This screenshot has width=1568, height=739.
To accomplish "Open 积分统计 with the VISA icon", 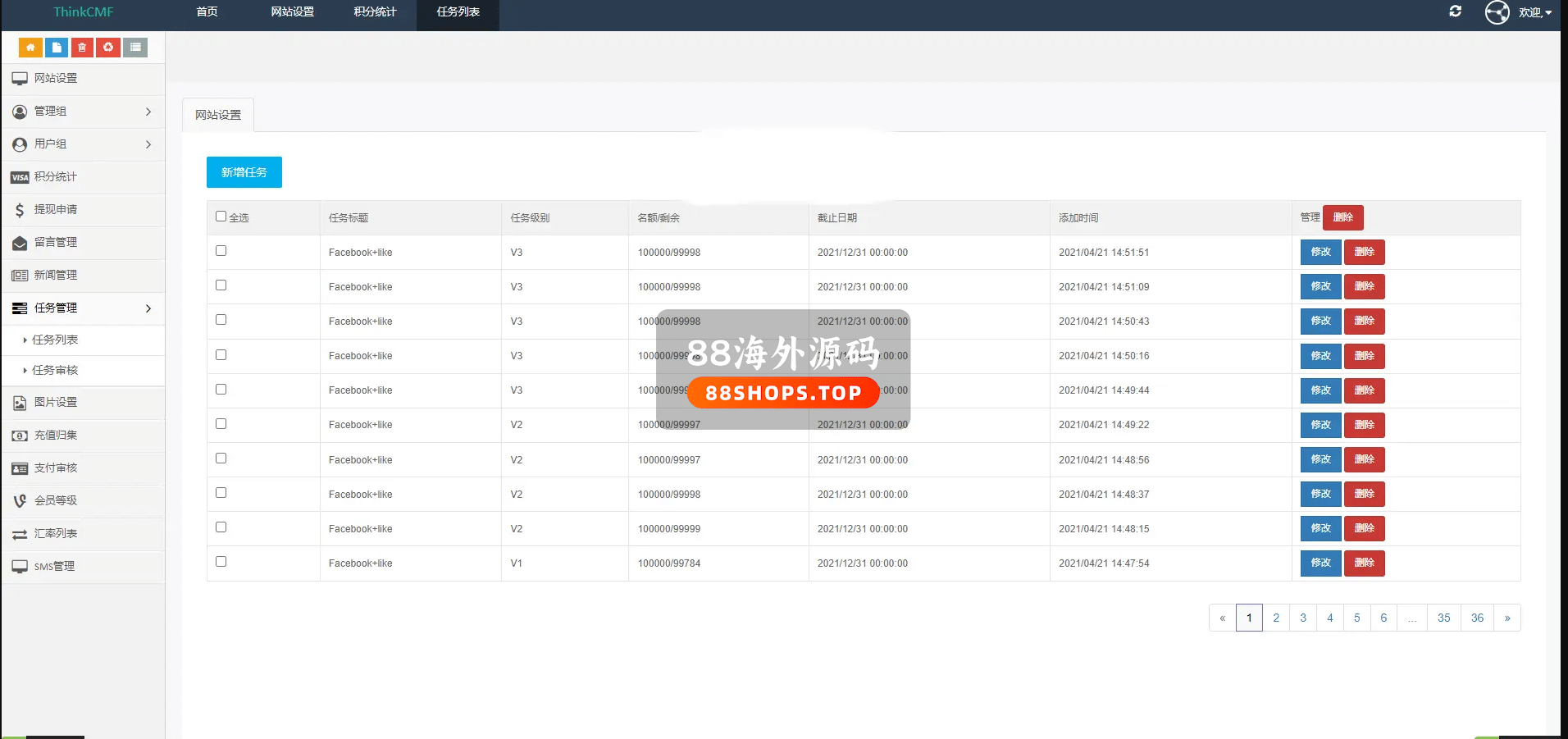I will pos(55,177).
